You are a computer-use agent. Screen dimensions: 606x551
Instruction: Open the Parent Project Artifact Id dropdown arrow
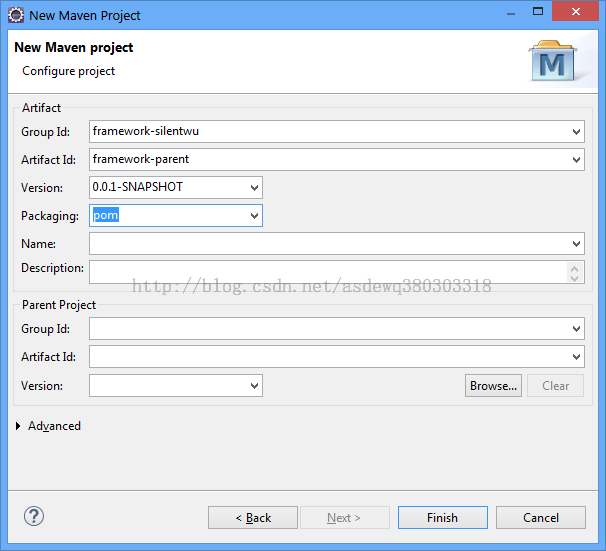(x=576, y=357)
